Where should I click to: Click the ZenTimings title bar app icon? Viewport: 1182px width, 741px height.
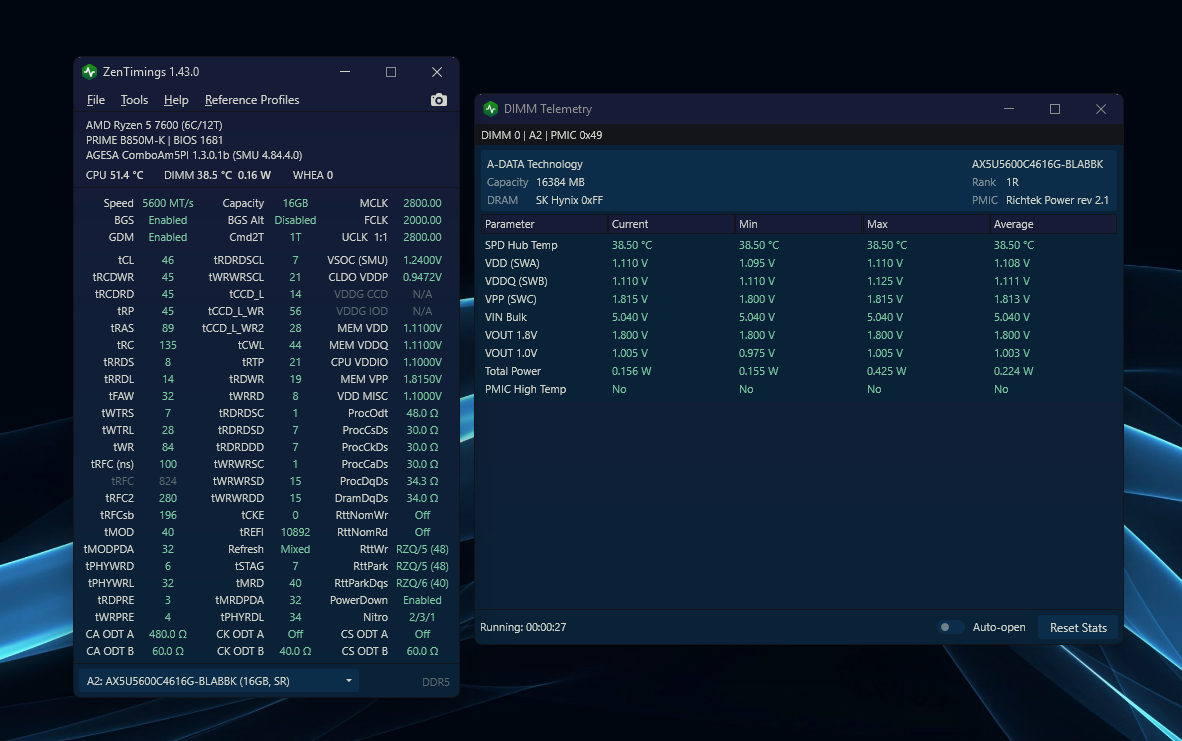[x=90, y=72]
